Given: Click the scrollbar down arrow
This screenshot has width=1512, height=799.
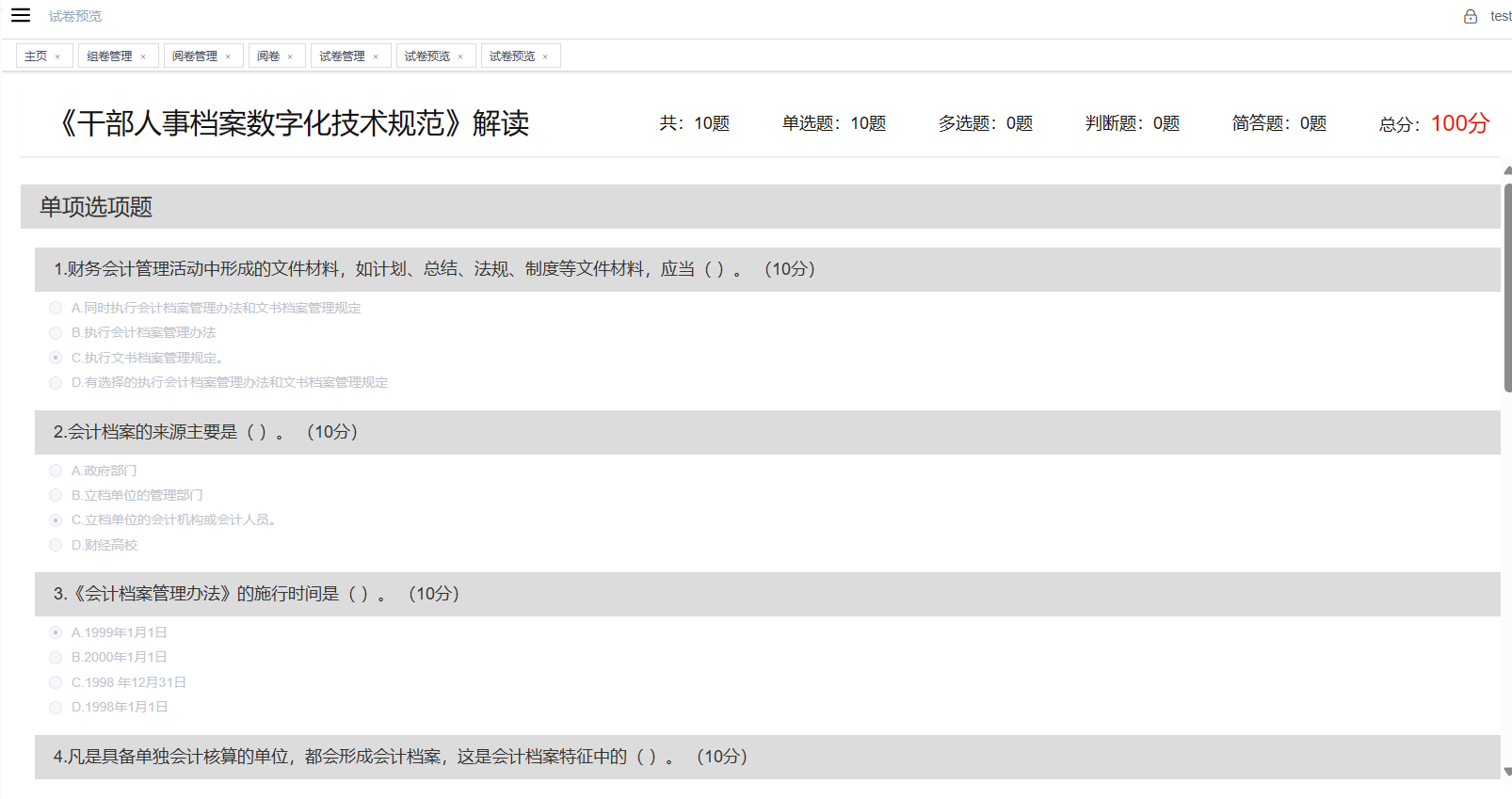Looking at the screenshot, I should pos(1507,772).
